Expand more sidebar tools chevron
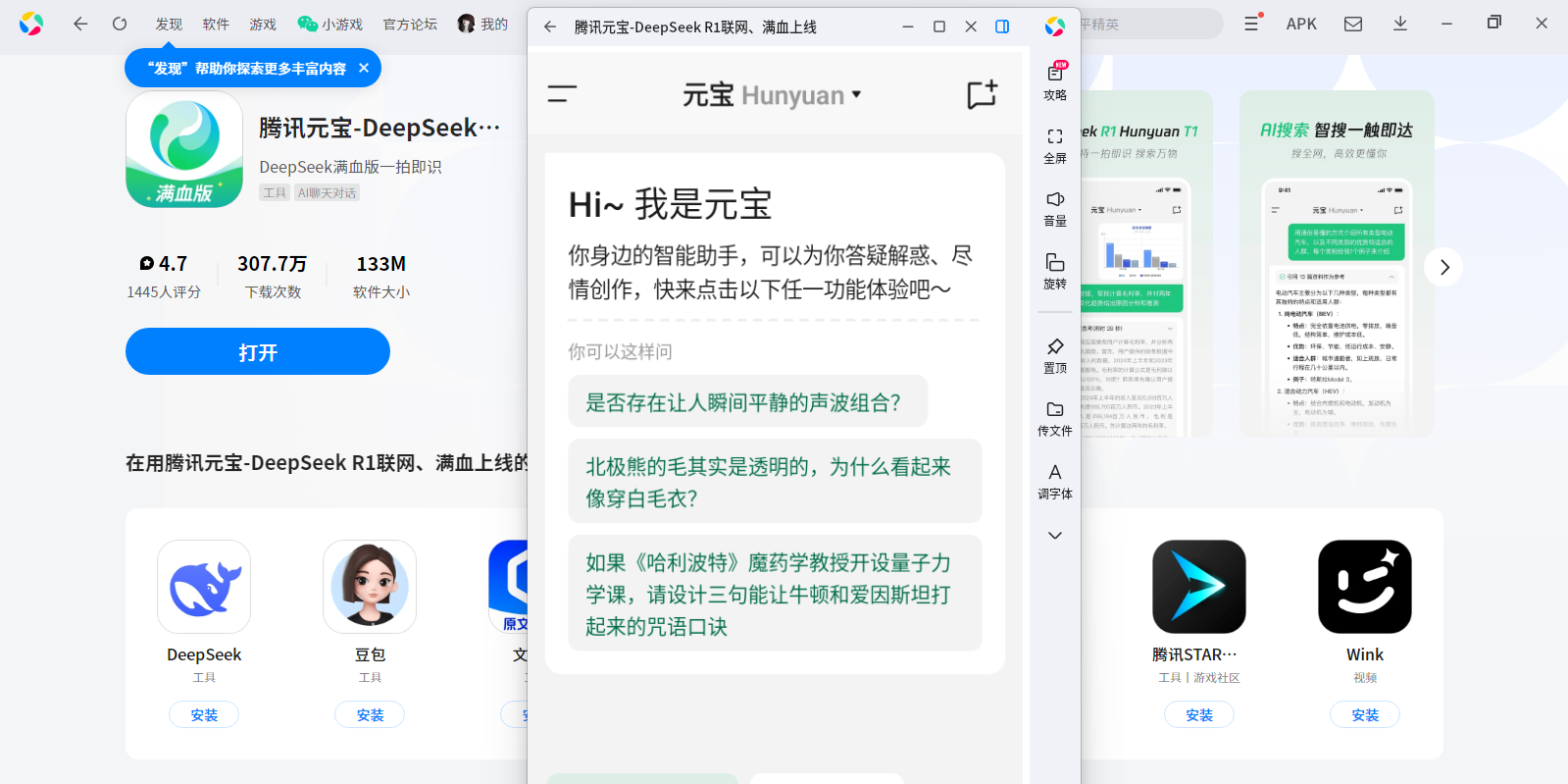The width and height of the screenshot is (1568, 784). (1055, 536)
